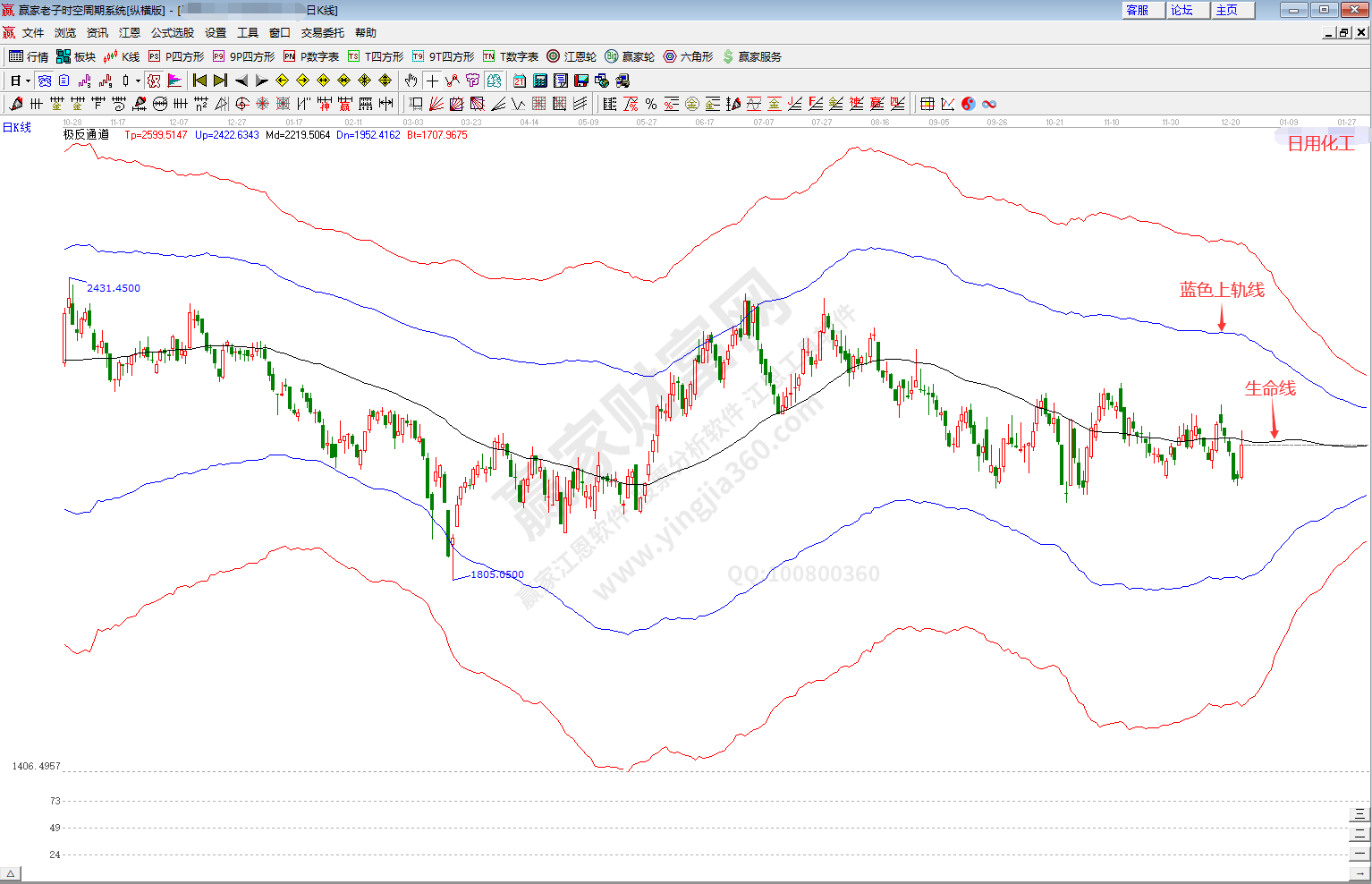Open the 交易委托 menu

pos(322,32)
